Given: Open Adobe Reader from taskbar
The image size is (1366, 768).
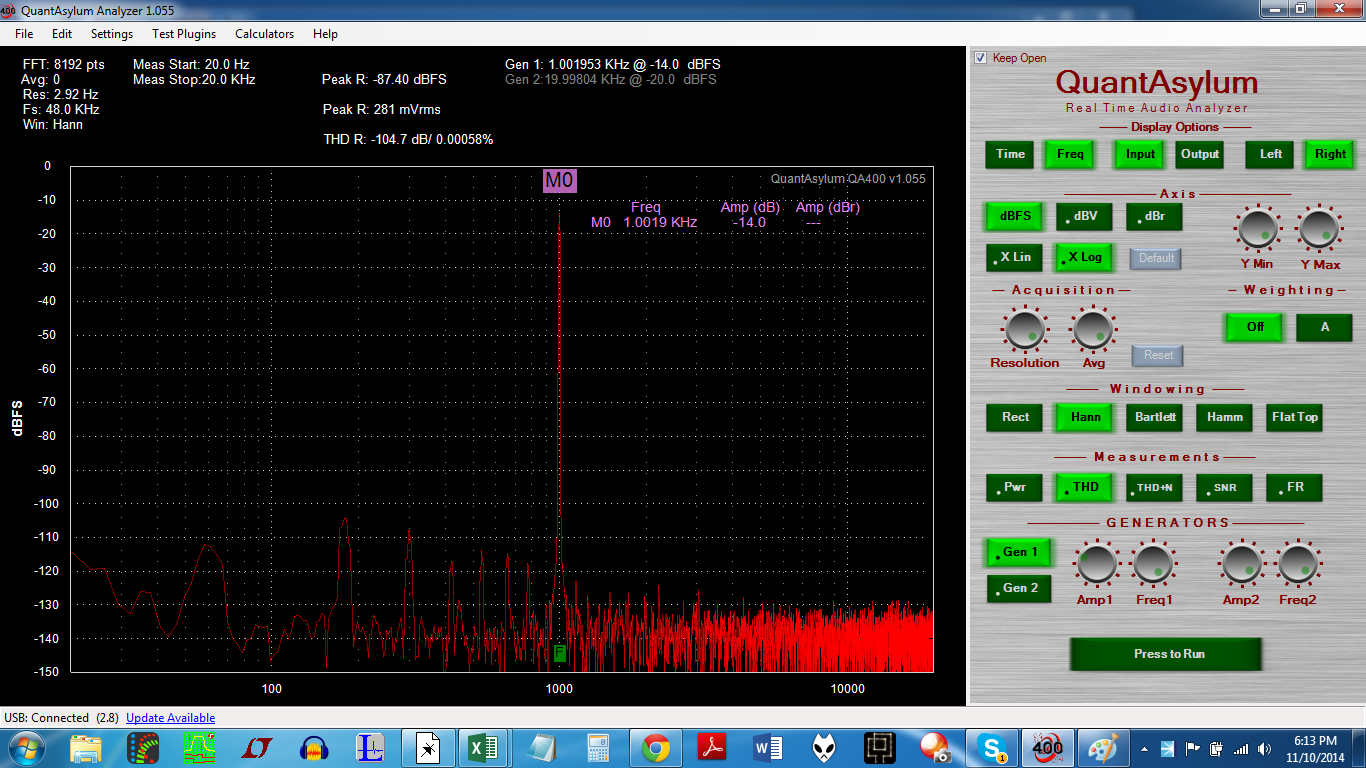Looking at the screenshot, I should 713,747.
